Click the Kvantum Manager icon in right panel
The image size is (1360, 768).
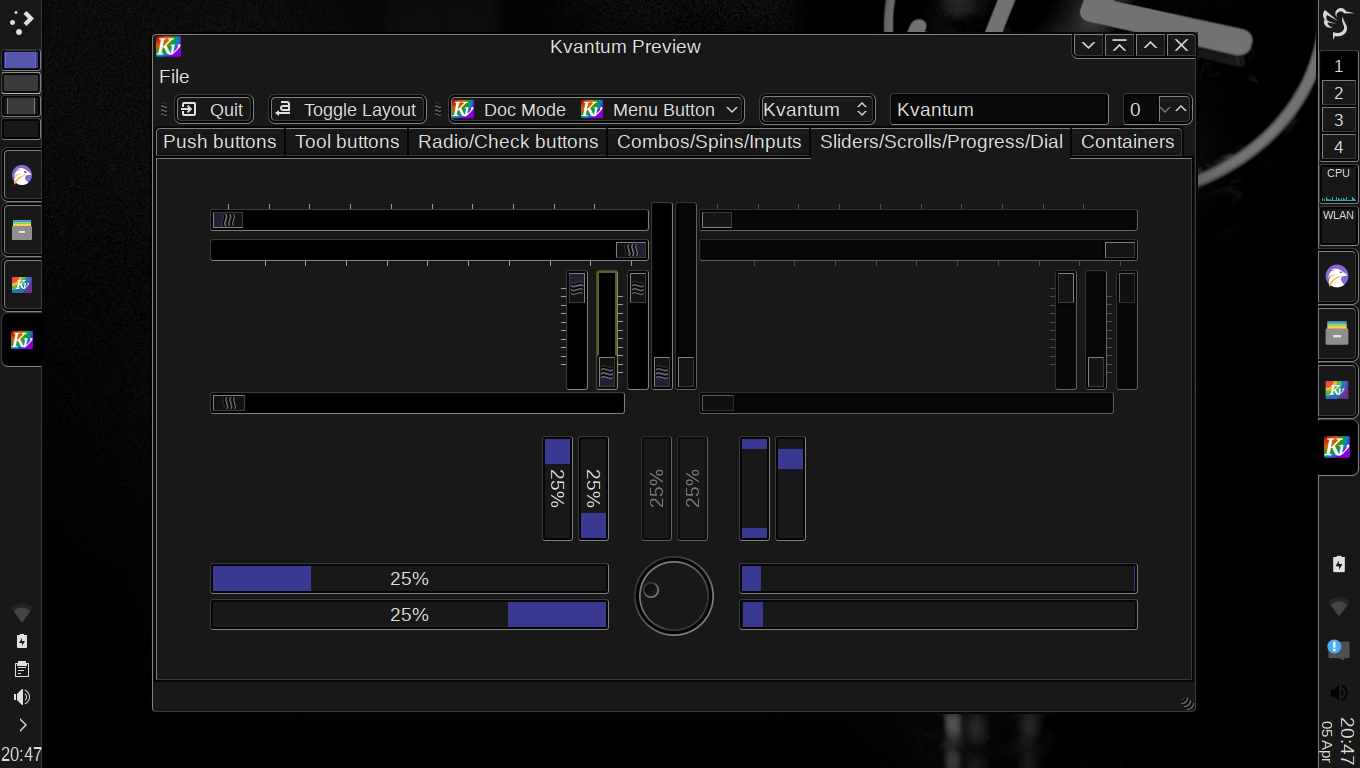click(1337, 390)
